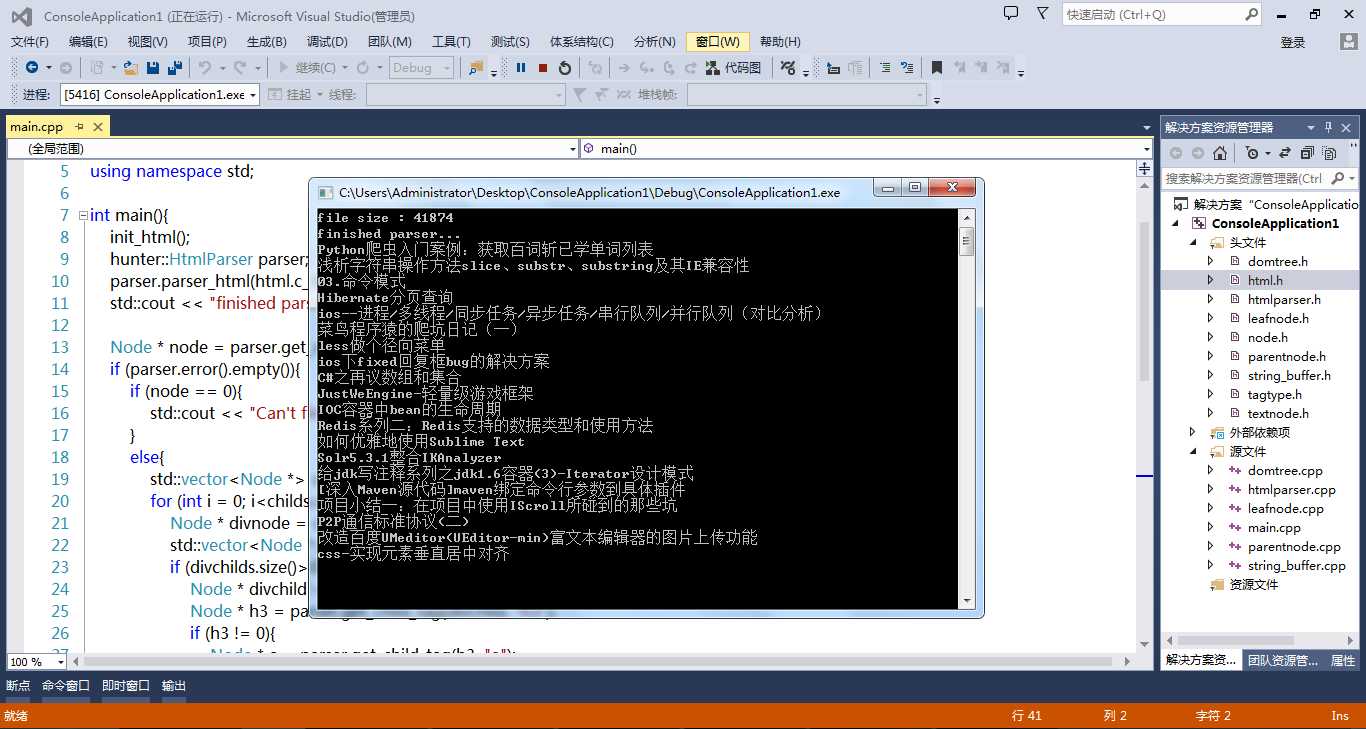1366x729 pixels.
Task: Click the Step Into icon
Action: 647,67
